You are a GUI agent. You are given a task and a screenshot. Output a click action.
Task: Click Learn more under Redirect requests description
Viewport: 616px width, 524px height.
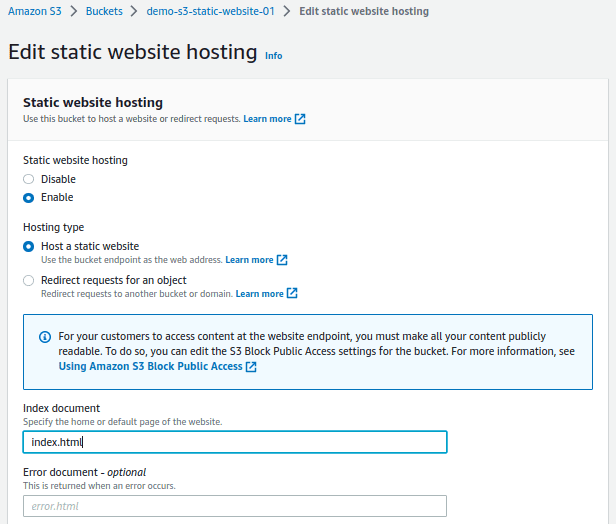[259, 293]
